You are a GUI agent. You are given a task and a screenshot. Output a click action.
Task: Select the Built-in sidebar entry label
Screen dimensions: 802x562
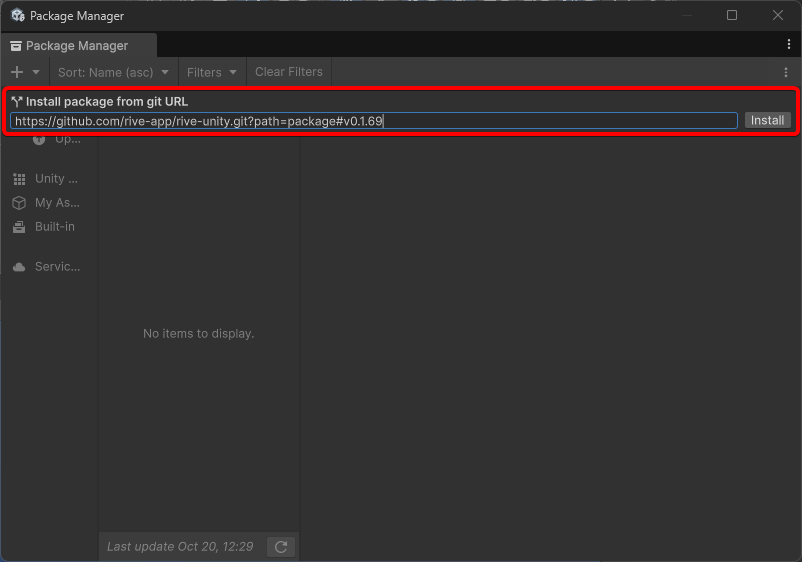click(55, 227)
